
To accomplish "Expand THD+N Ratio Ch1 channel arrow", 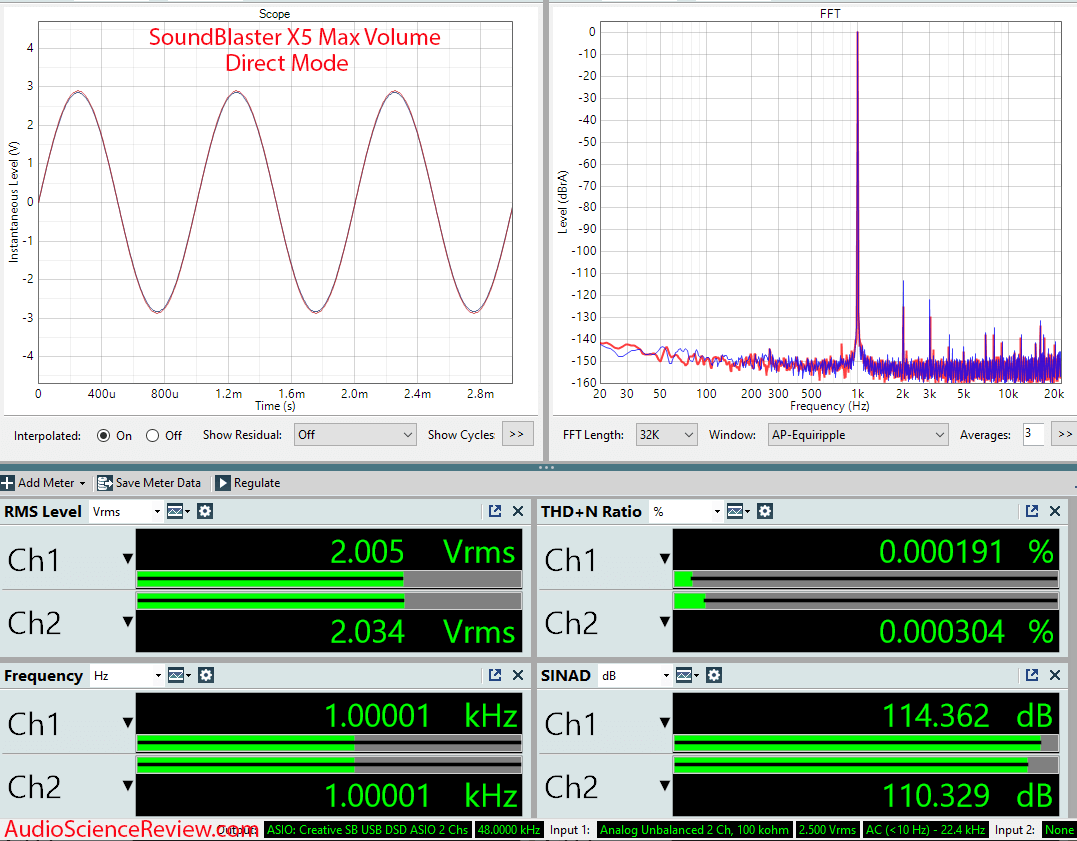I will [x=665, y=559].
